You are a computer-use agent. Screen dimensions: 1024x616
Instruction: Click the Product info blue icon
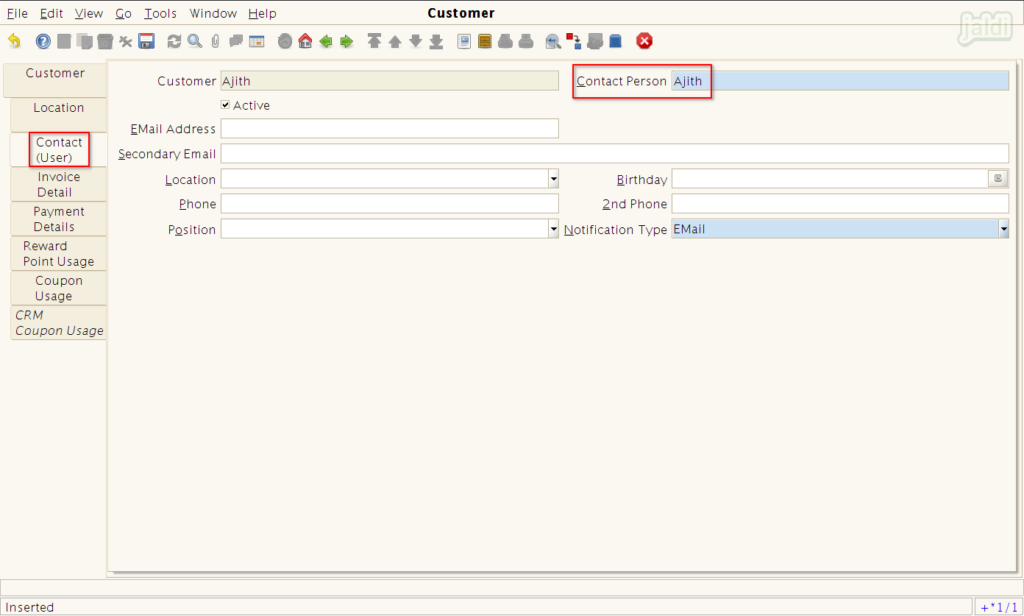click(x=615, y=41)
